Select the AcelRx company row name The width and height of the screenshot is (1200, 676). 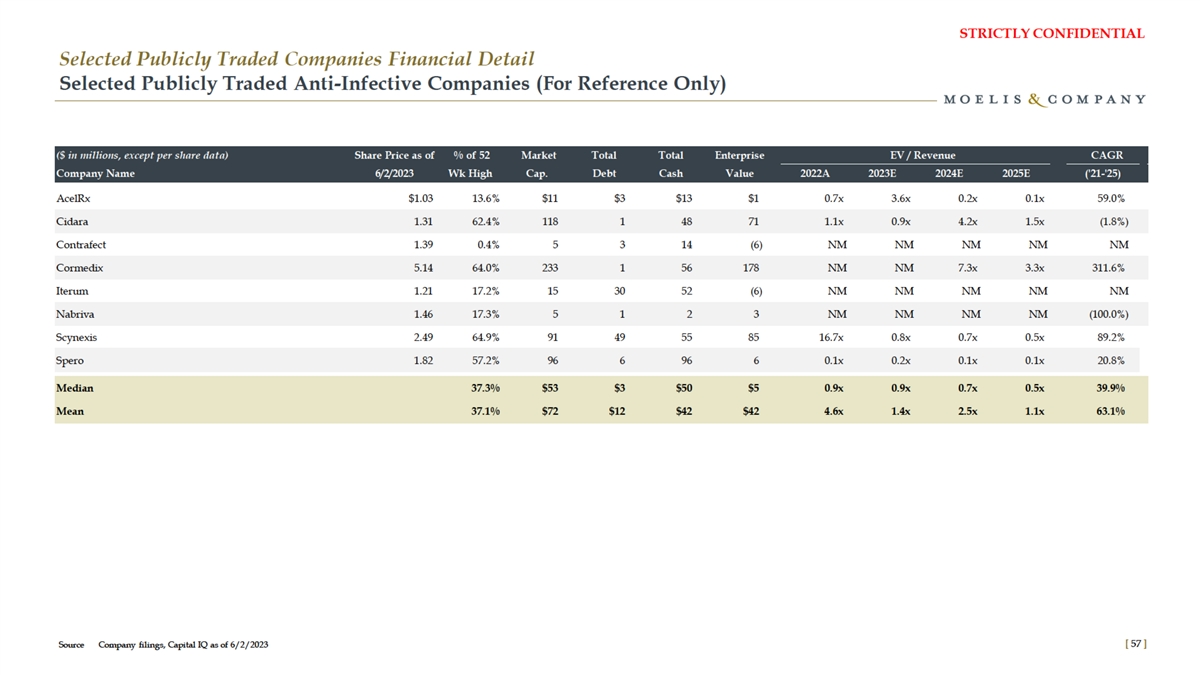point(75,199)
